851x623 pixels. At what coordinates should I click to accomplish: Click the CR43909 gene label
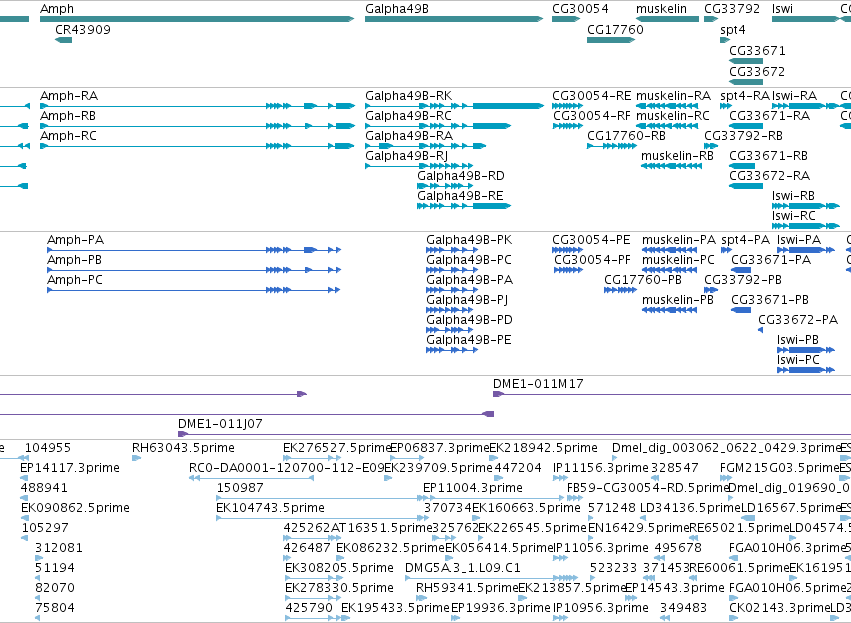[82, 29]
